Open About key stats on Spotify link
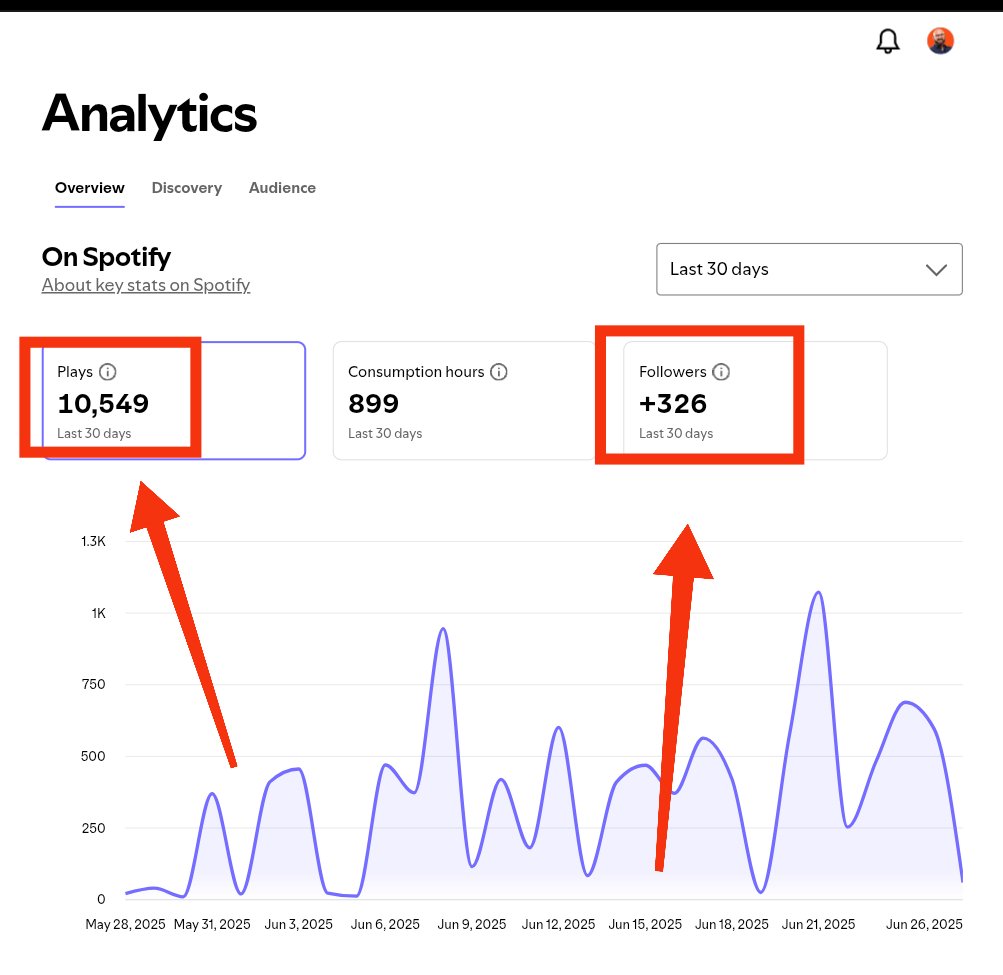Viewport: 1003px width, 975px height. tap(146, 285)
